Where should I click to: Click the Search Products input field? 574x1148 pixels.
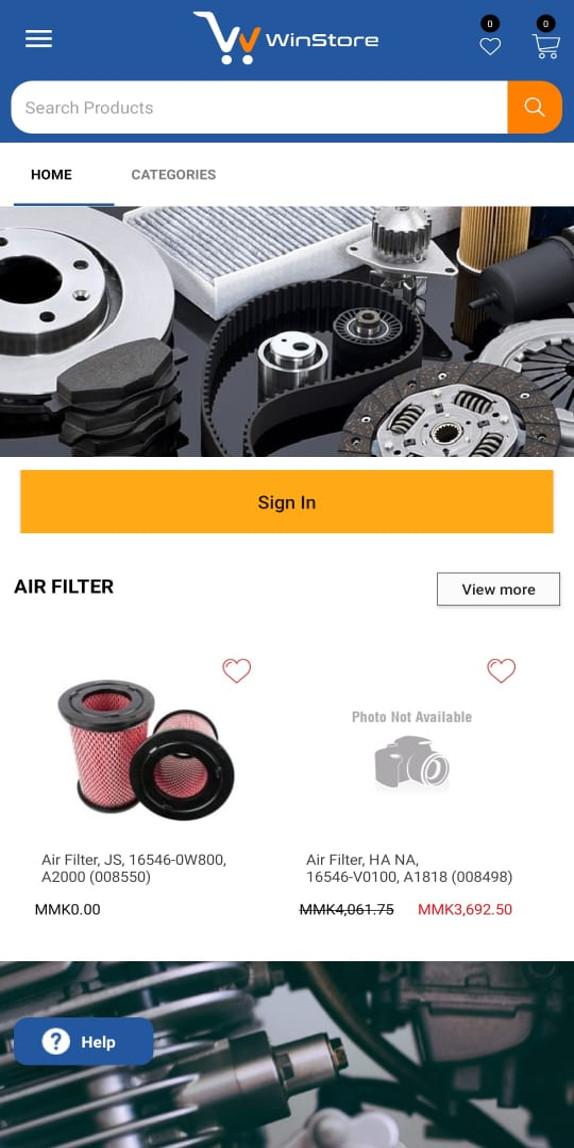(259, 108)
